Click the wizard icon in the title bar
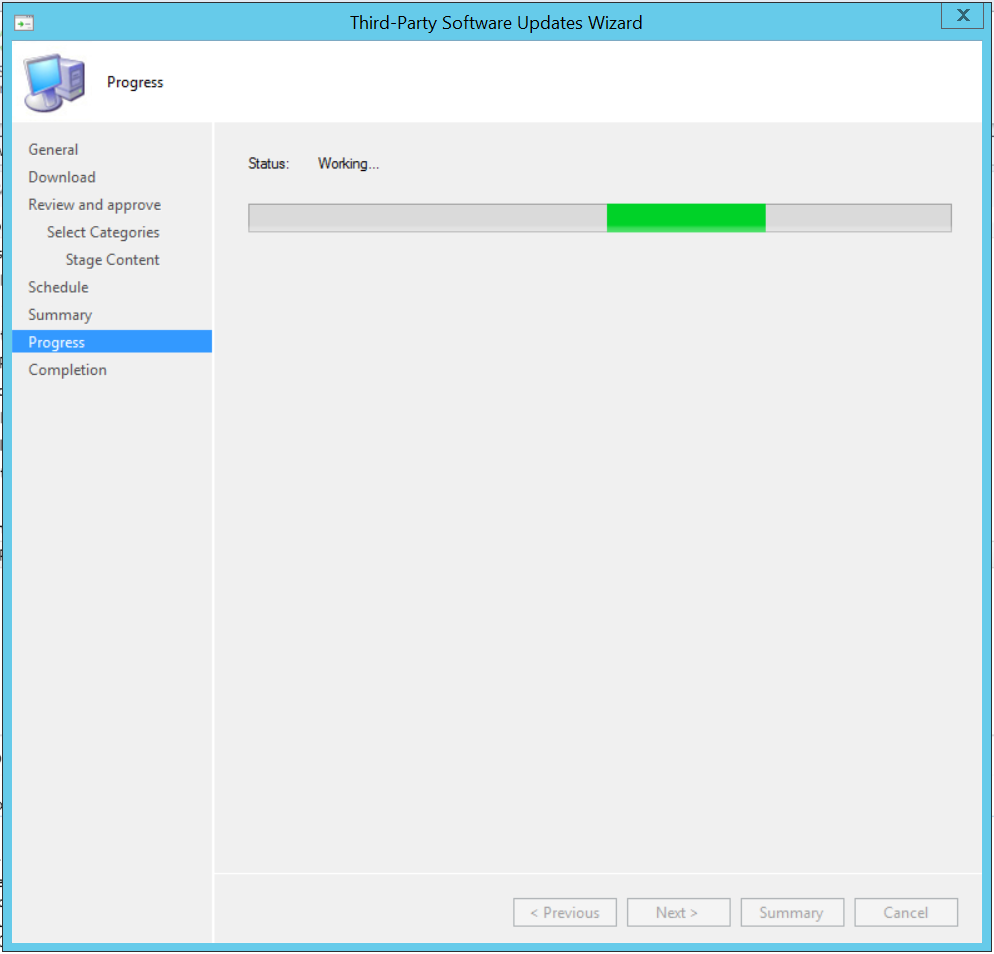 [x=25, y=22]
